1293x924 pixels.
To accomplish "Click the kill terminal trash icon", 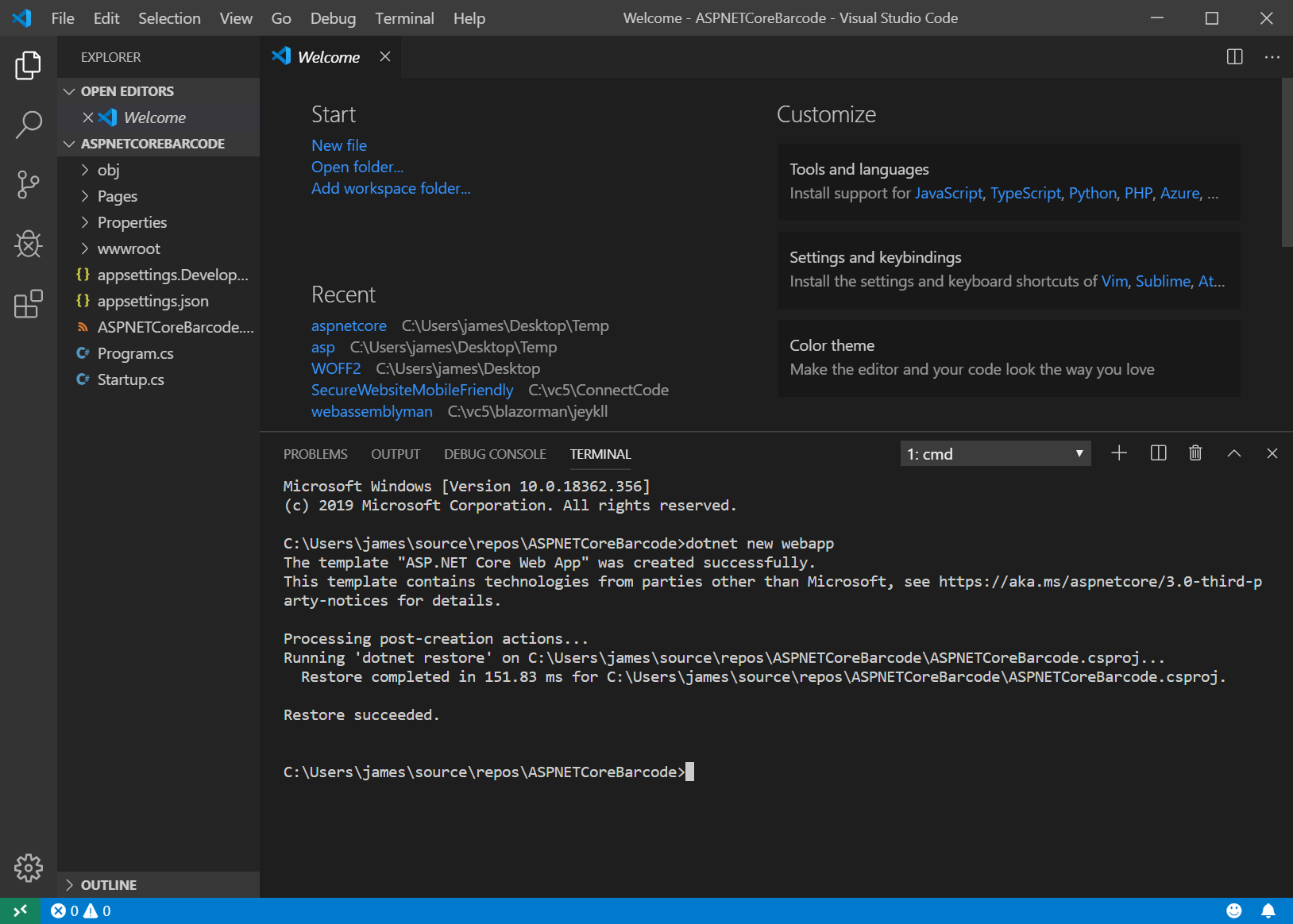I will point(1195,453).
